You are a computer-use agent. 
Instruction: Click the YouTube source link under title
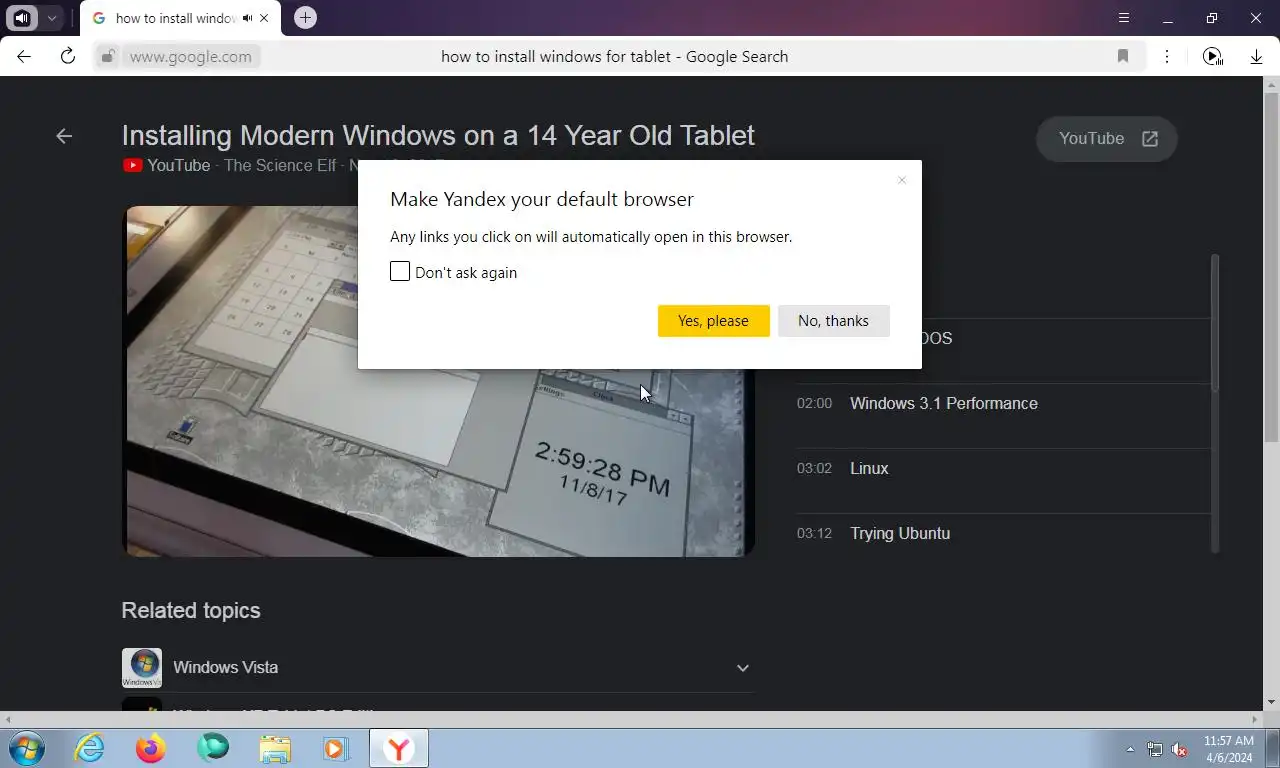(167, 165)
